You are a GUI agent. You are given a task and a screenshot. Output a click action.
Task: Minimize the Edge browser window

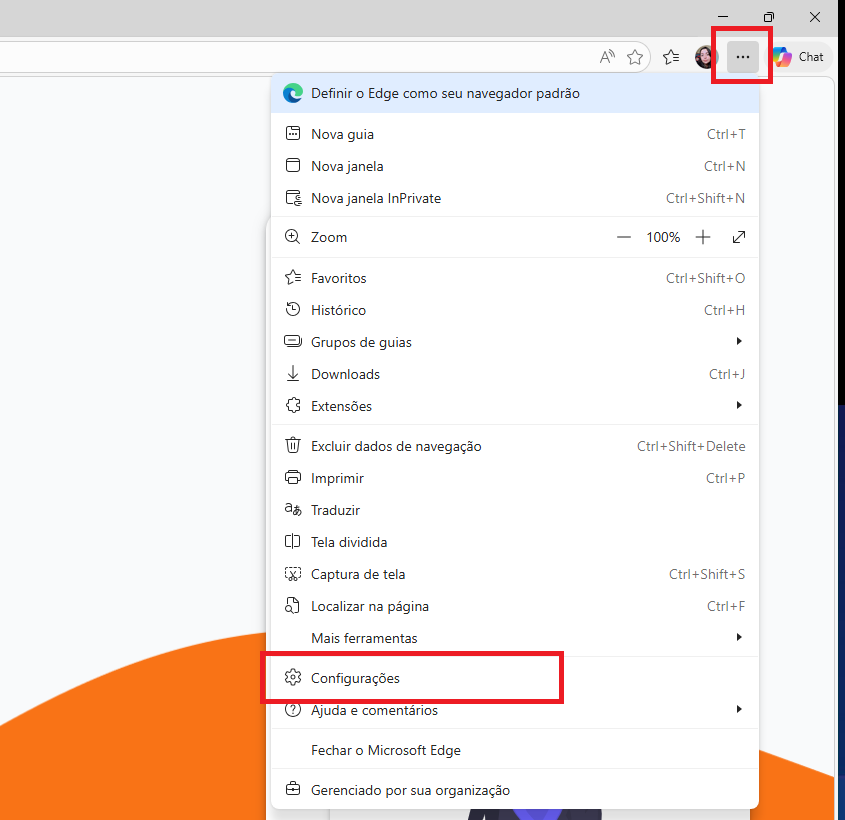pyautogui.click(x=723, y=17)
